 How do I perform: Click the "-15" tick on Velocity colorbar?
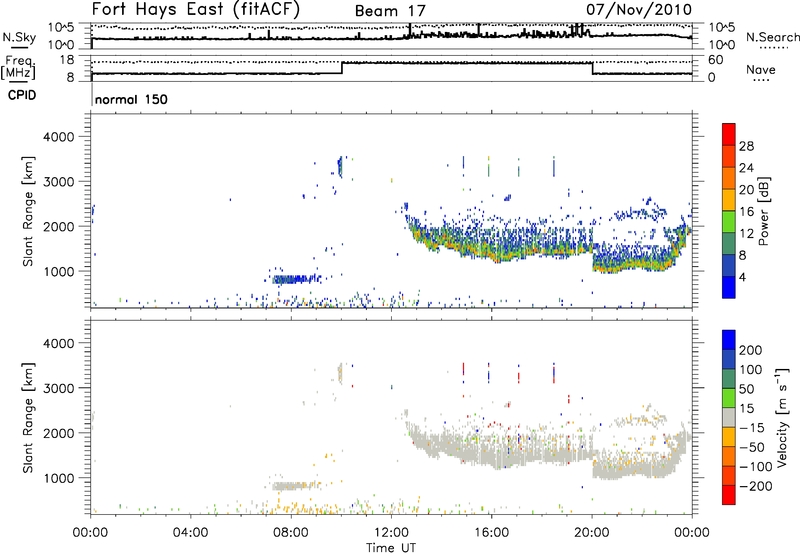point(752,427)
